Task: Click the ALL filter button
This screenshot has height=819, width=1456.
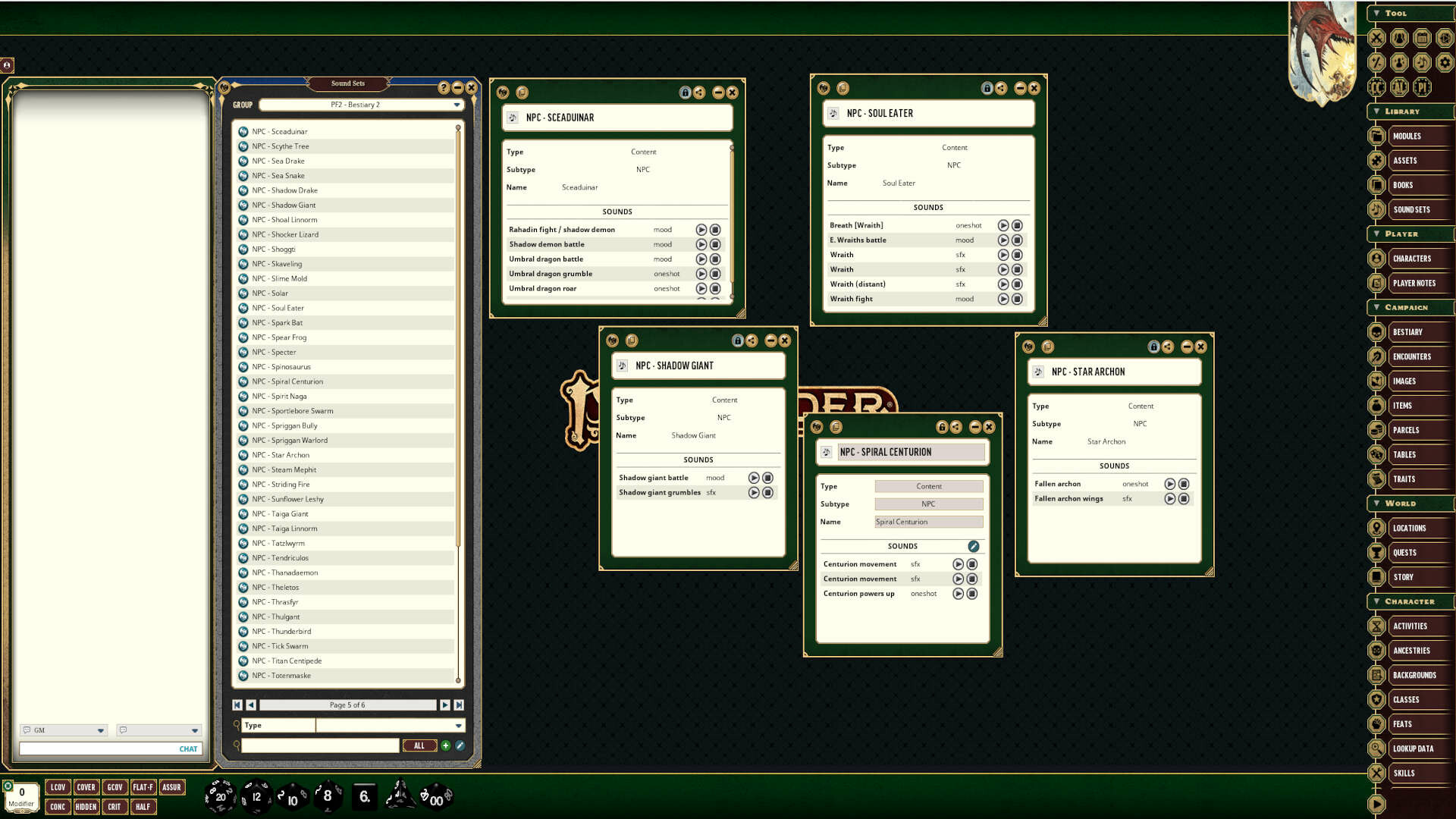Action: point(419,745)
